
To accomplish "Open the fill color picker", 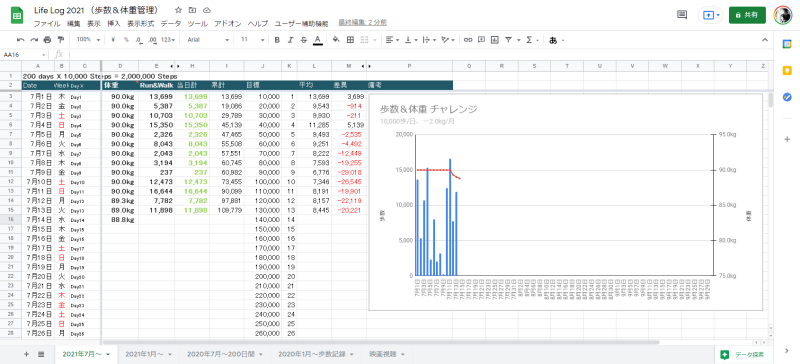I will click(336, 40).
